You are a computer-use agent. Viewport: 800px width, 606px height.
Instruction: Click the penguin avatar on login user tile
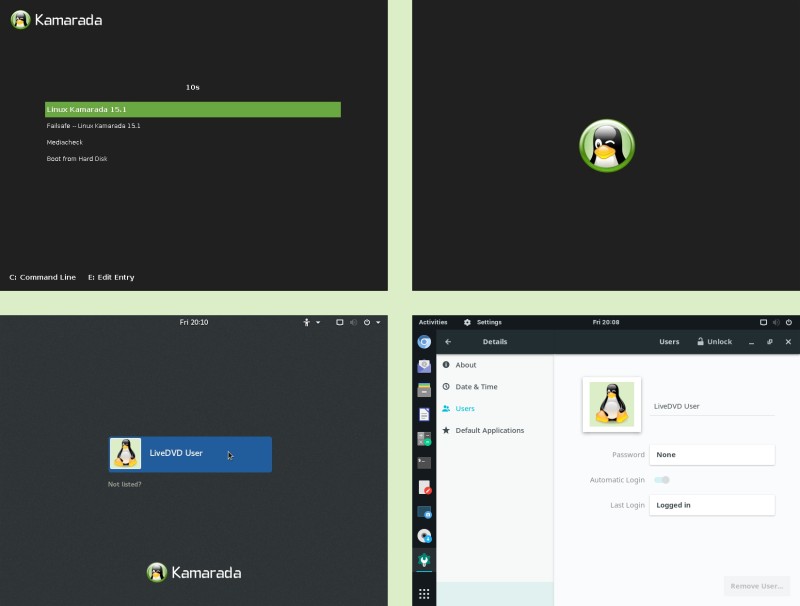pyautogui.click(x=126, y=453)
